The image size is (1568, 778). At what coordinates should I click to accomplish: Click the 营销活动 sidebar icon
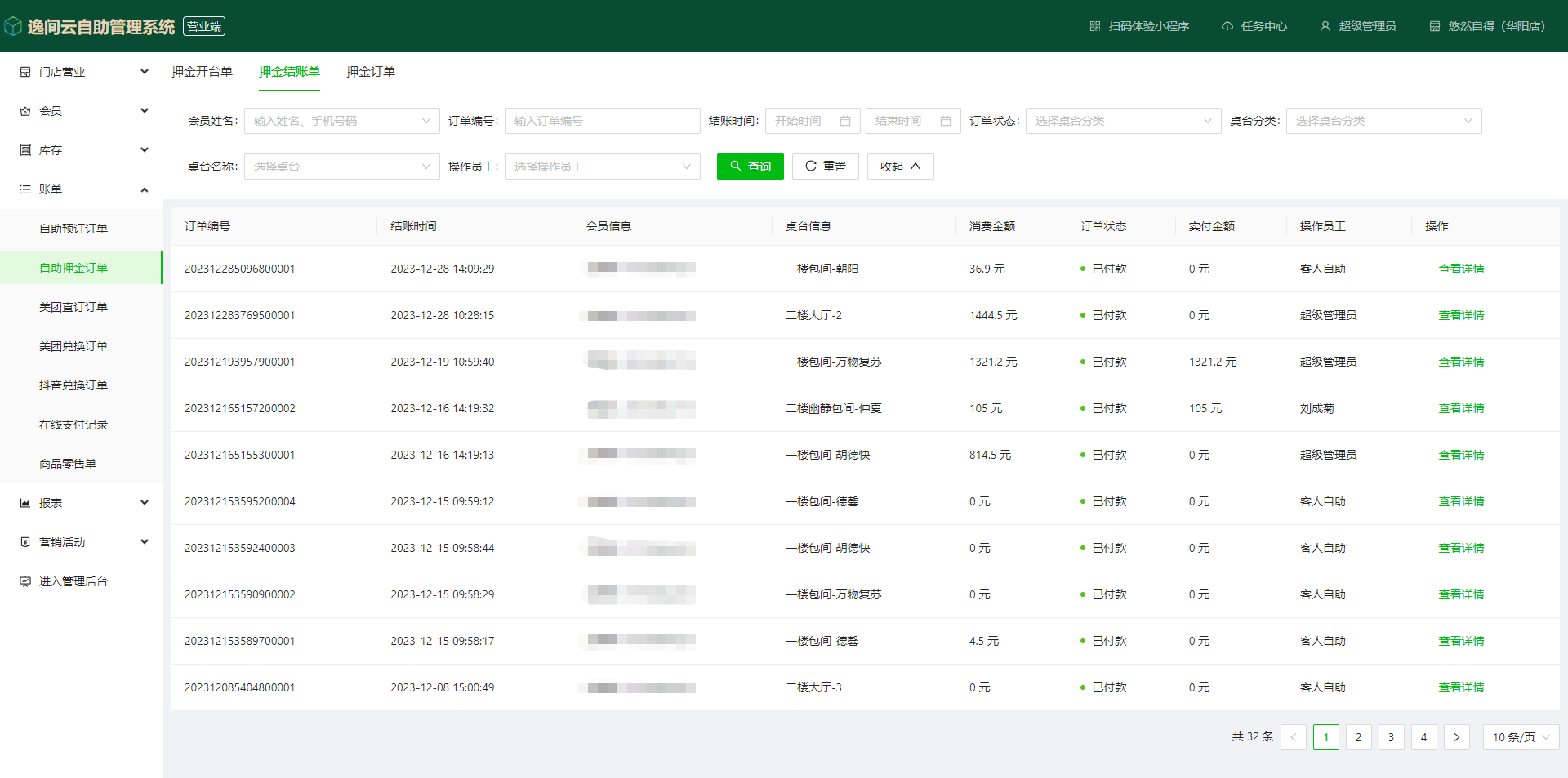[25, 542]
